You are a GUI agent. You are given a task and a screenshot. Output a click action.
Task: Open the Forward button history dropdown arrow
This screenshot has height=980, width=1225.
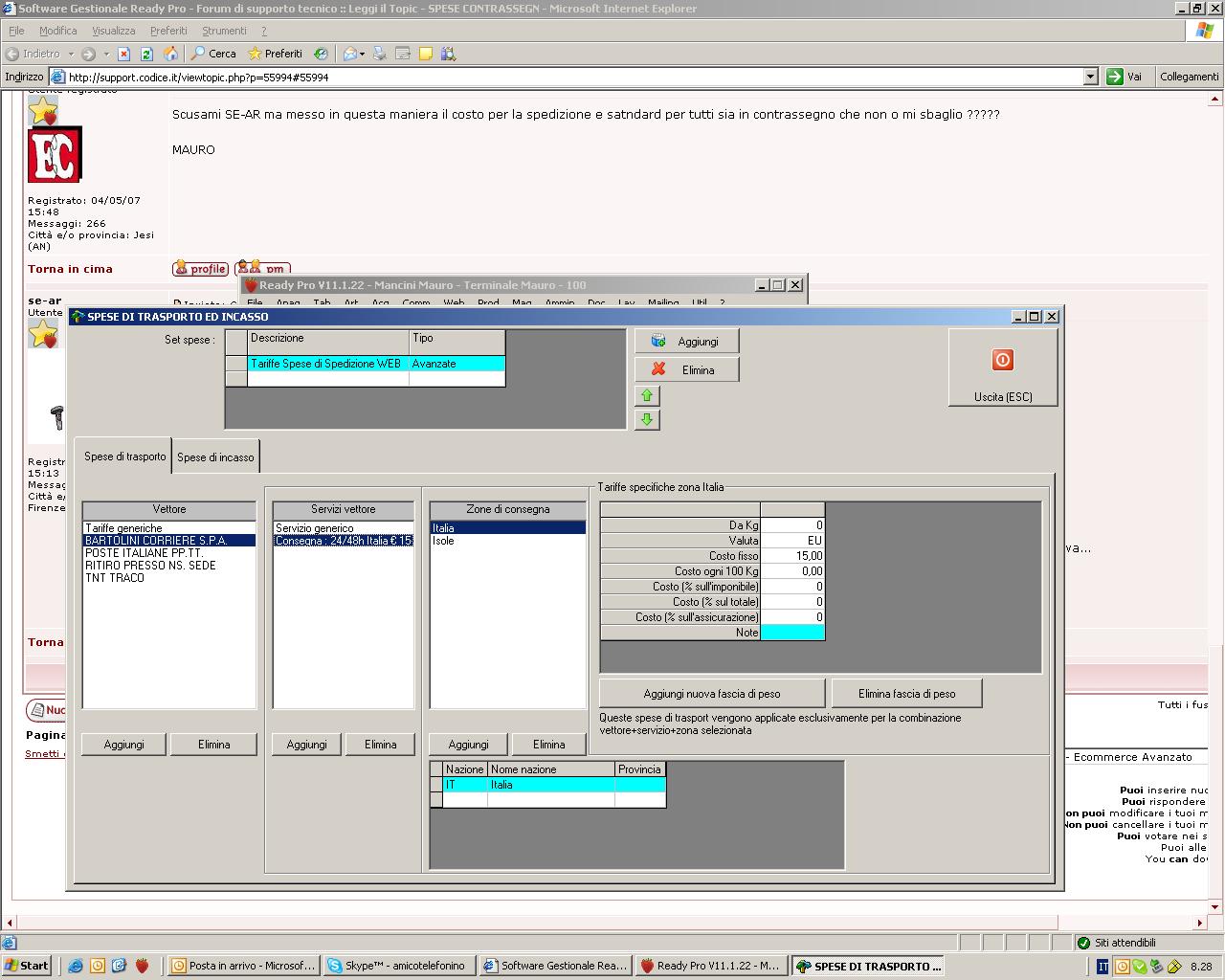coord(105,54)
